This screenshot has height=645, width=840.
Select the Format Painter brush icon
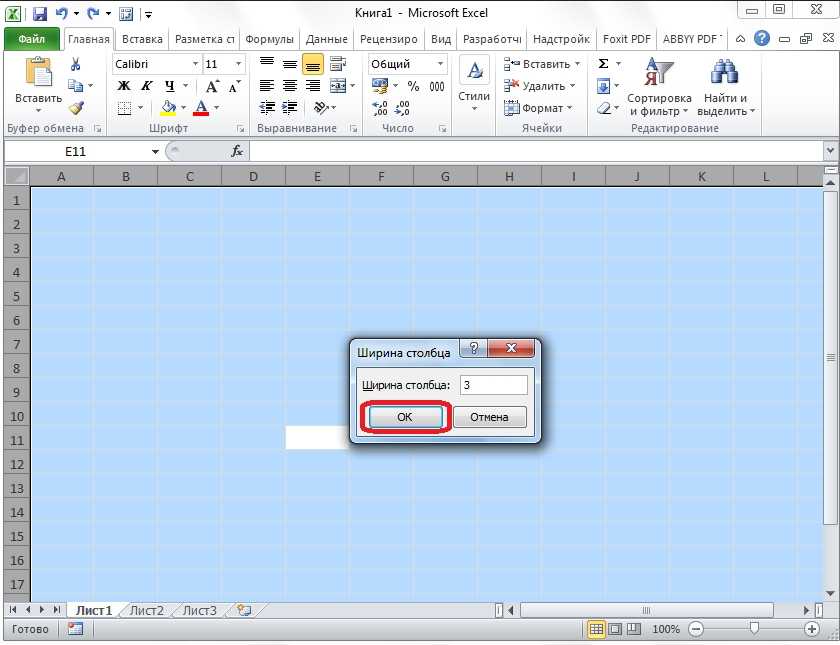[76, 108]
